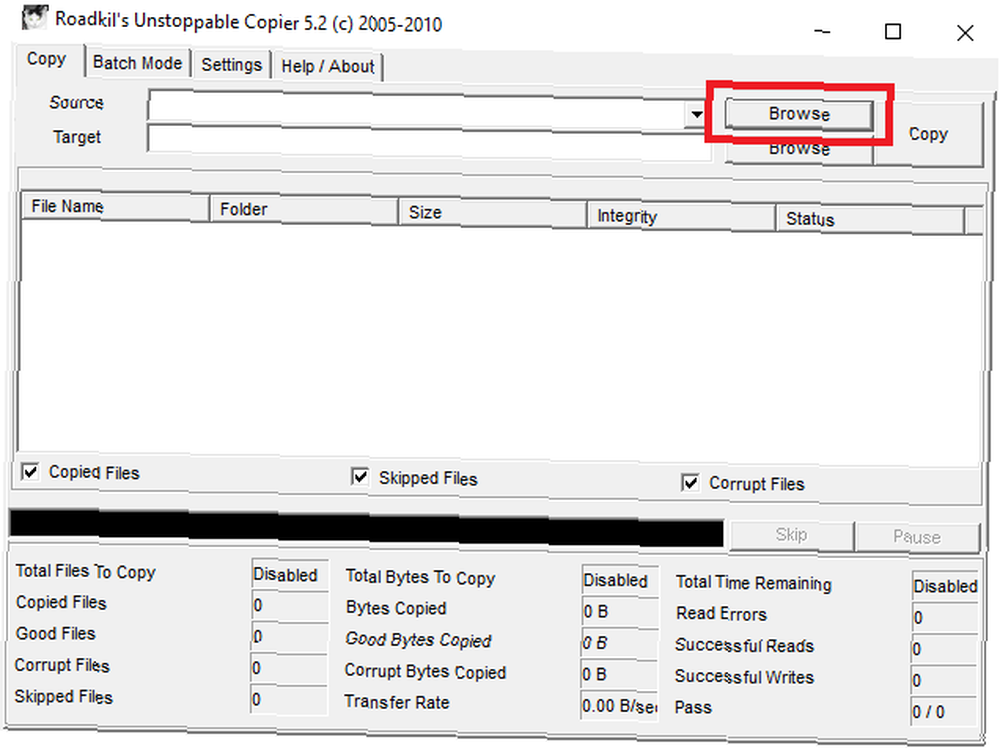This screenshot has width=1000, height=751.
Task: Click the Skipped Files statistic label
Action: [x=64, y=697]
